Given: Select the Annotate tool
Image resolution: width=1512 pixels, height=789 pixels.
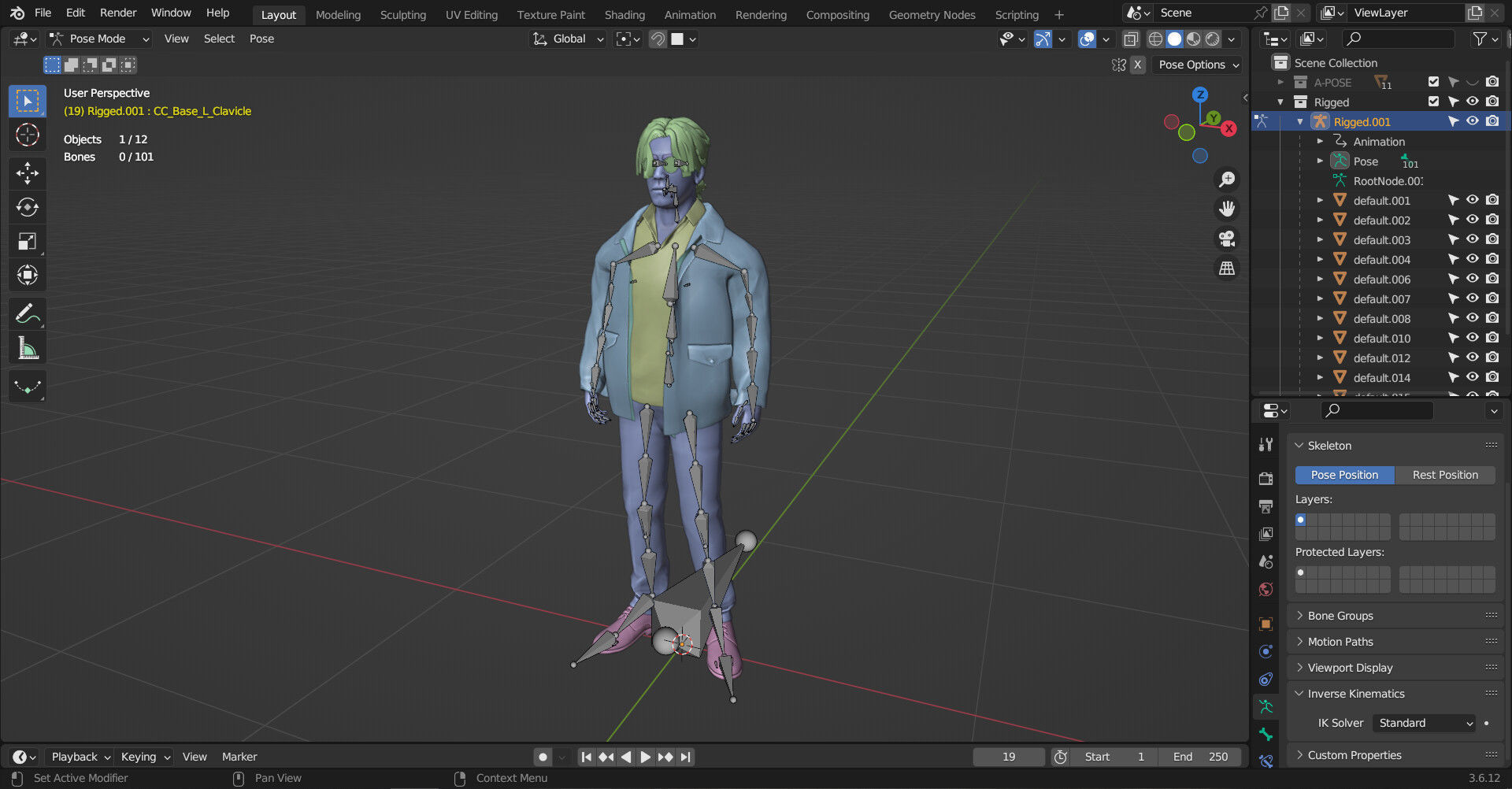Looking at the screenshot, I should [28, 314].
